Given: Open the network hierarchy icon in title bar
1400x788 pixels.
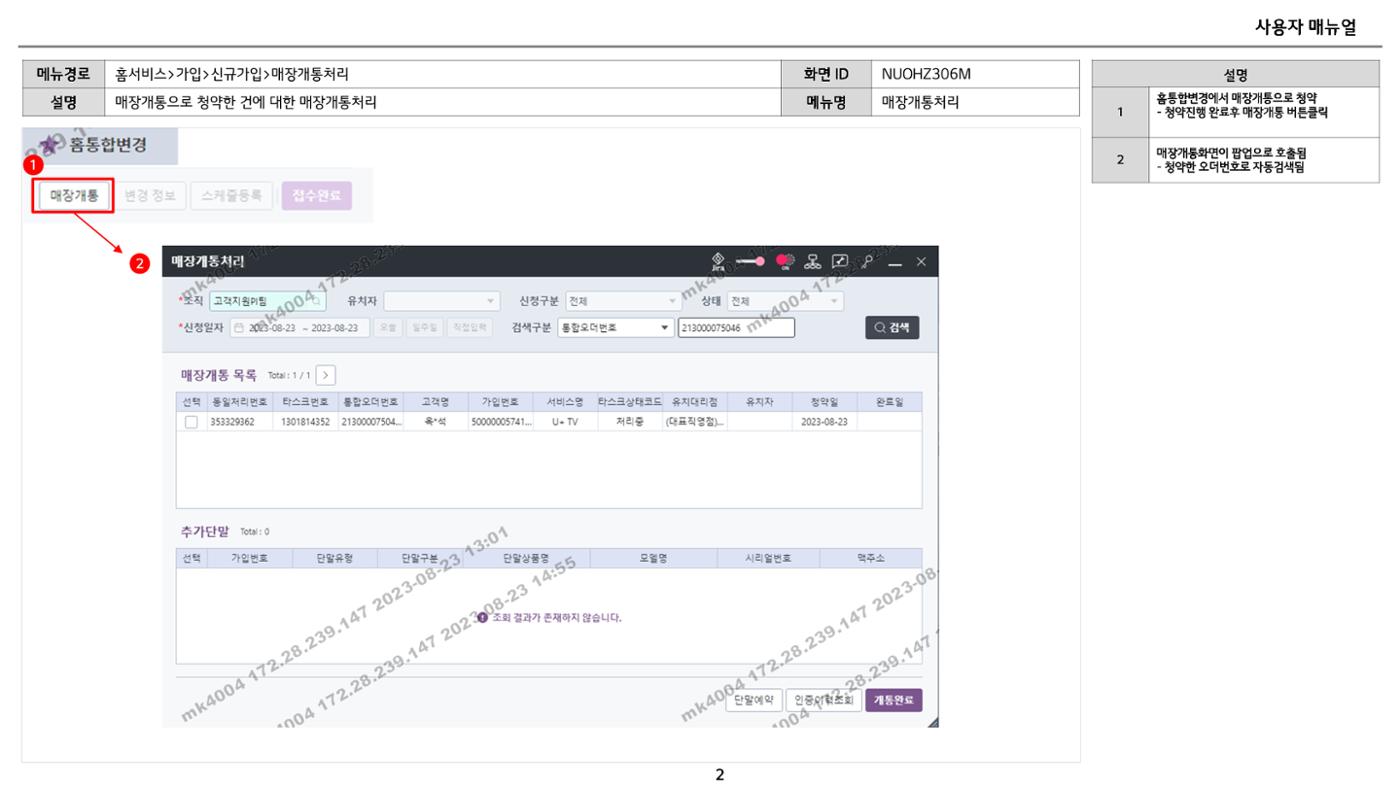Looking at the screenshot, I should tap(814, 261).
